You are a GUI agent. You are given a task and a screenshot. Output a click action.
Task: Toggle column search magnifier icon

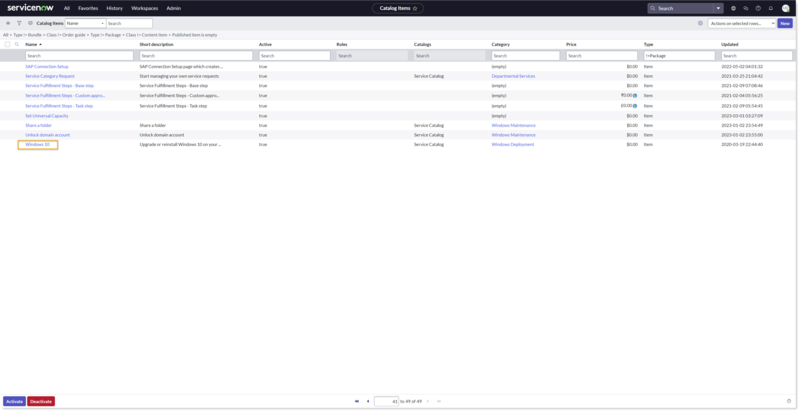17,44
